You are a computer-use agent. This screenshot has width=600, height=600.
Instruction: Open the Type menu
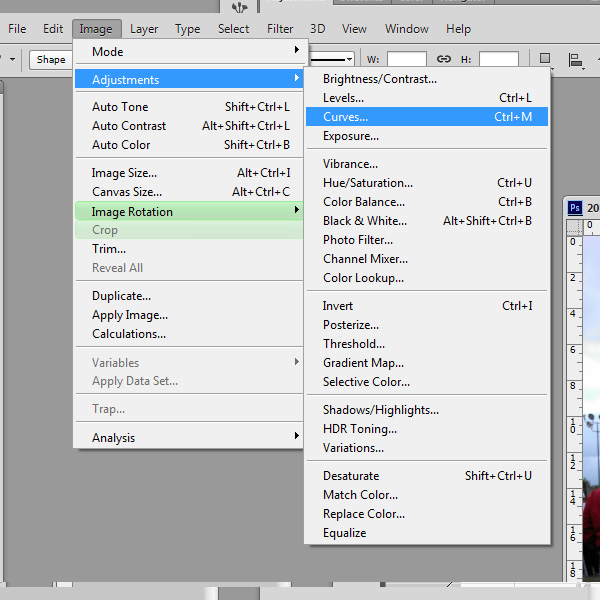point(188,29)
